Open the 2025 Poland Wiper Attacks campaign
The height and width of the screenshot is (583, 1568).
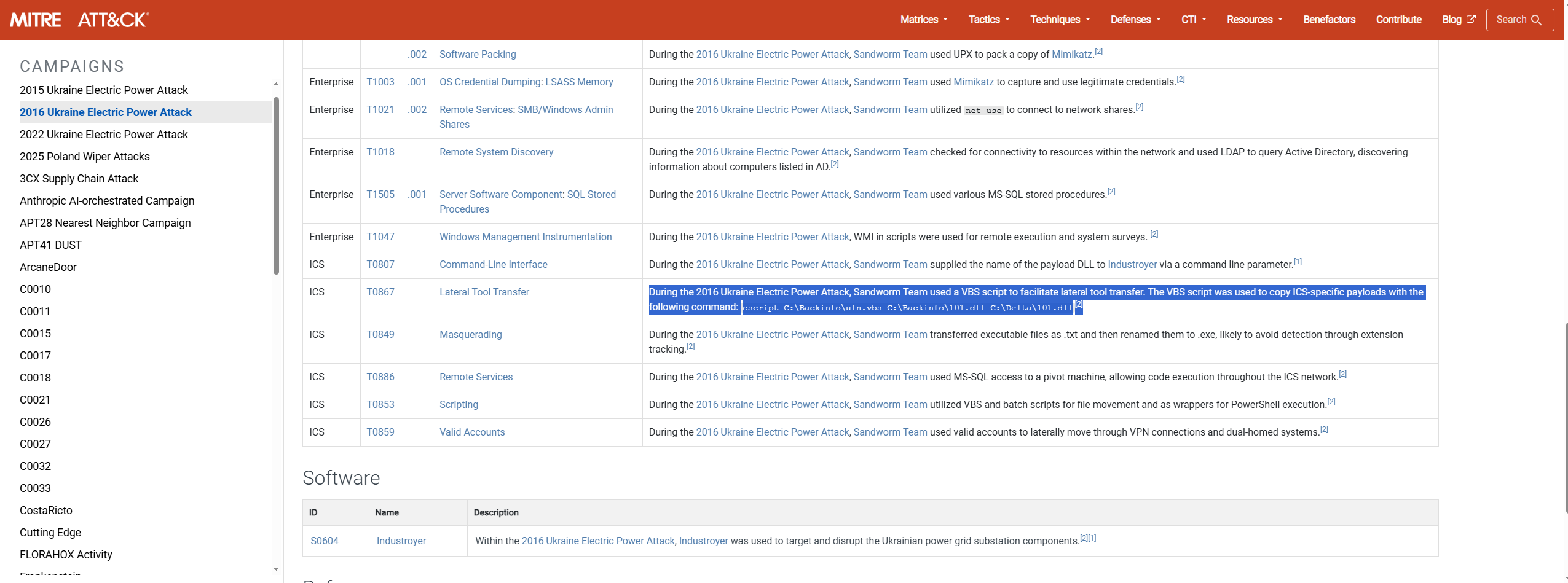click(x=85, y=157)
